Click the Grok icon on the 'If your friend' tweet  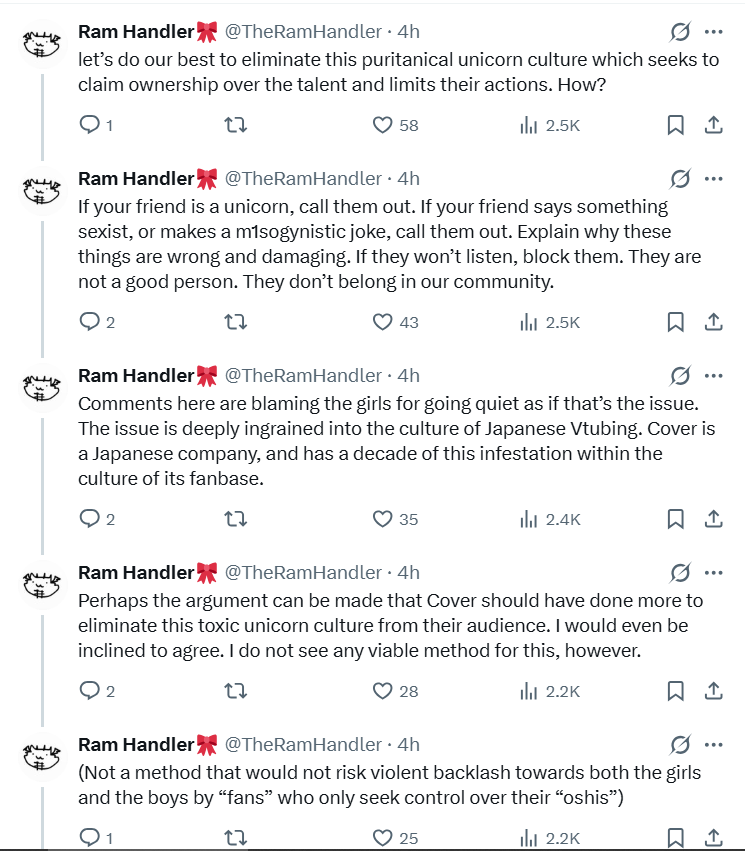pyautogui.click(x=680, y=179)
